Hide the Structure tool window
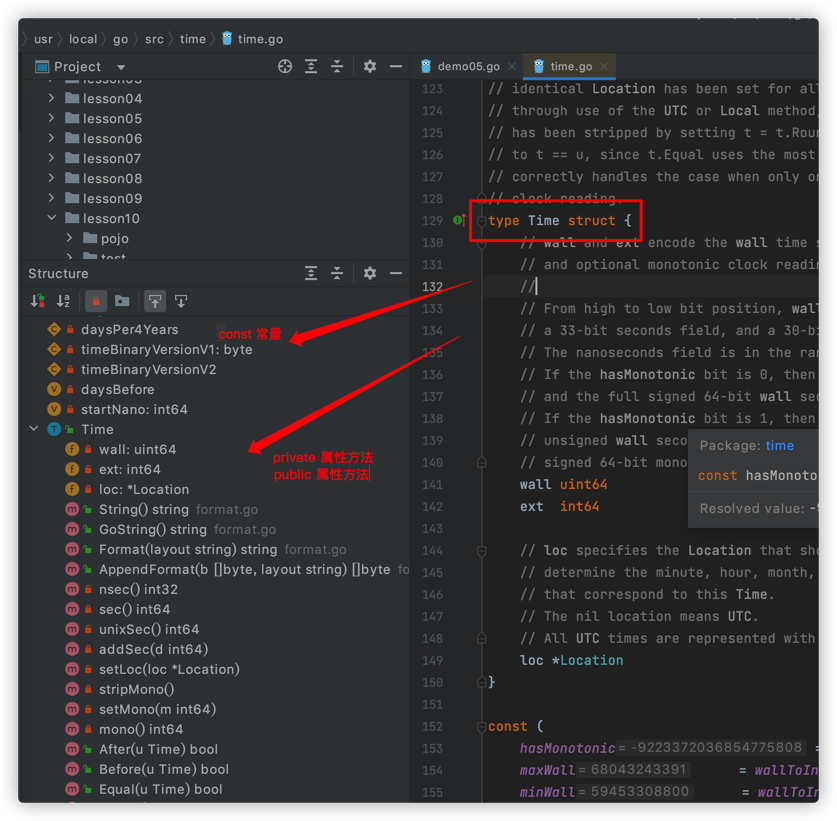The width and height of the screenshot is (837, 821). [x=396, y=274]
